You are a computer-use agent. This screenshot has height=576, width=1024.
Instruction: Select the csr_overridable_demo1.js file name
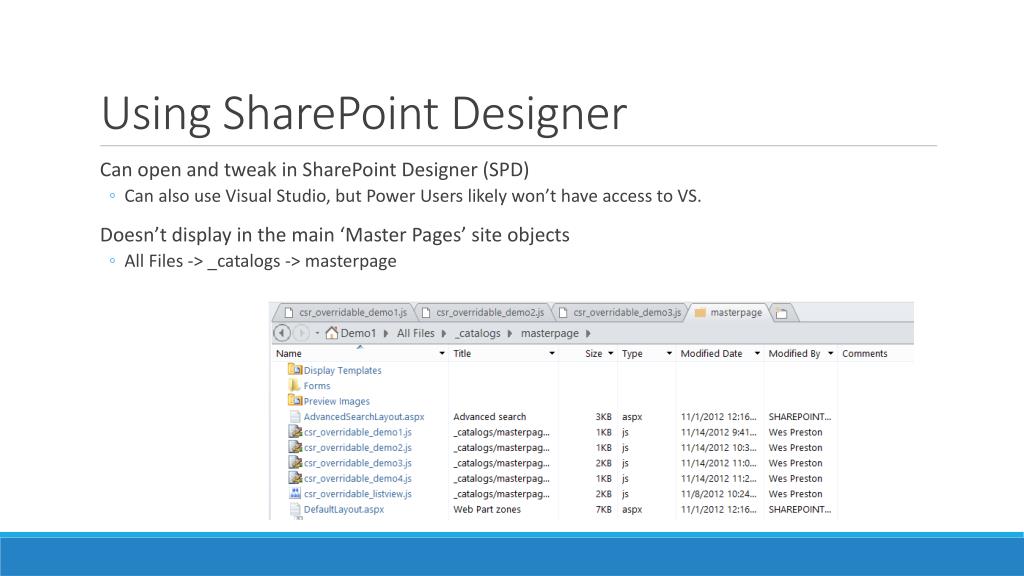tap(357, 432)
